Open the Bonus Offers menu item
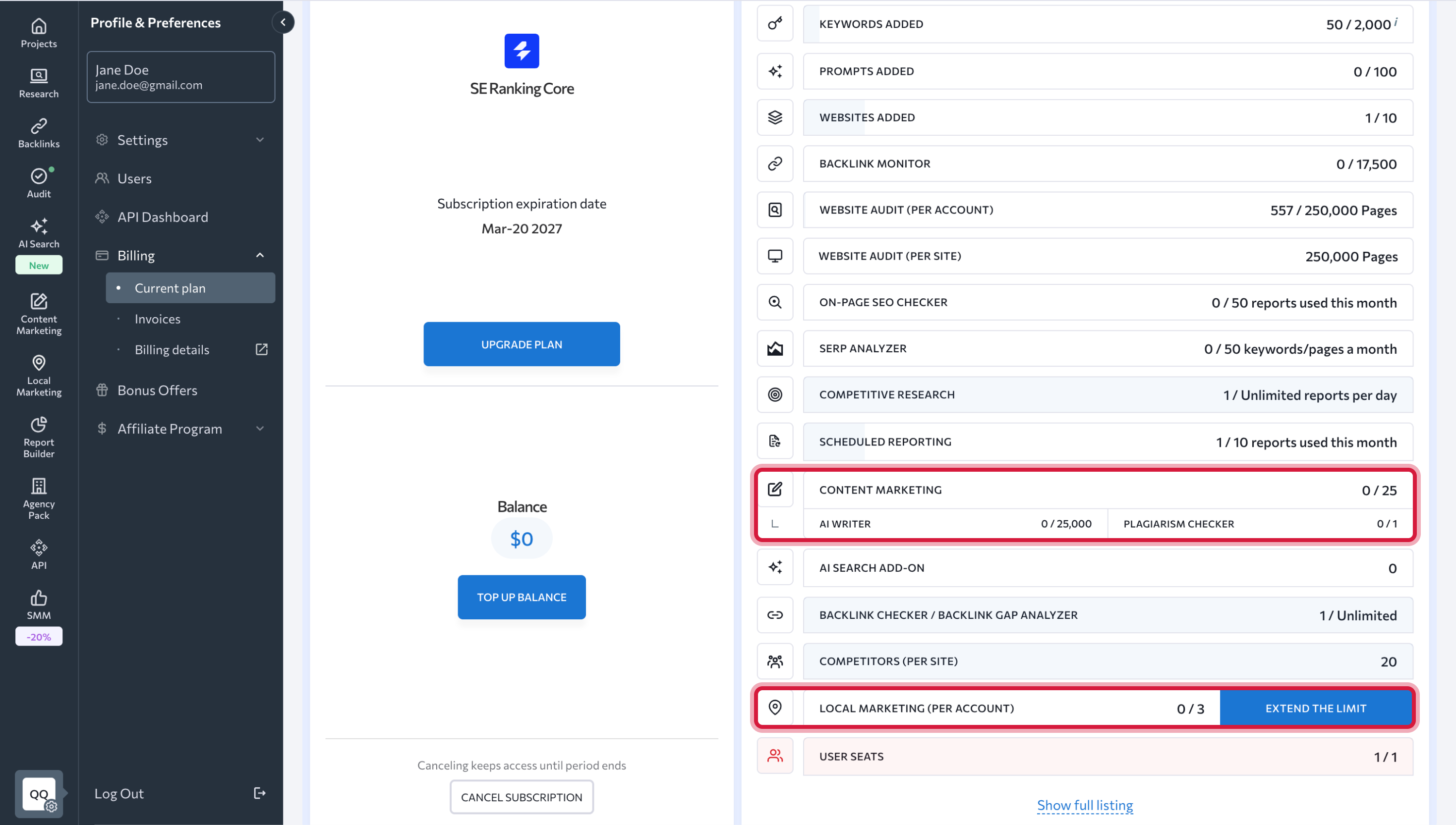Image resolution: width=1456 pixels, height=825 pixels. tap(157, 390)
